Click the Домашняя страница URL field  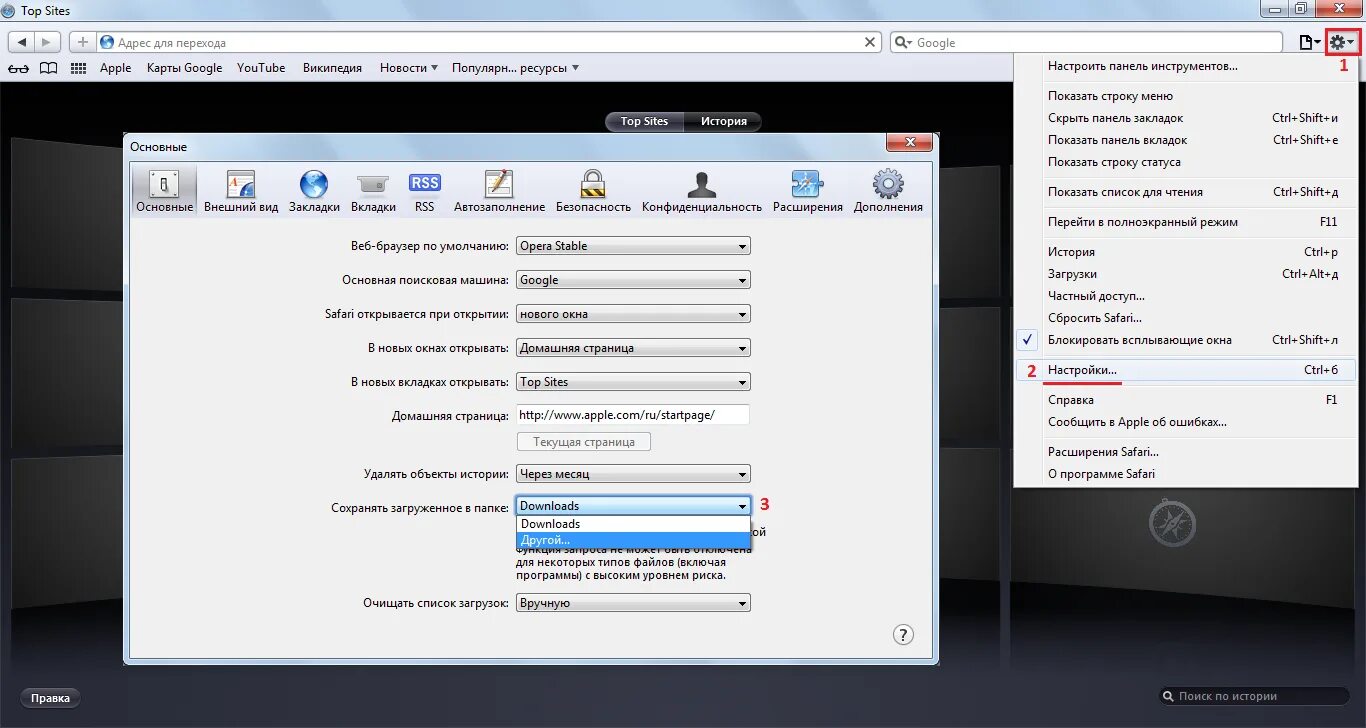point(633,415)
